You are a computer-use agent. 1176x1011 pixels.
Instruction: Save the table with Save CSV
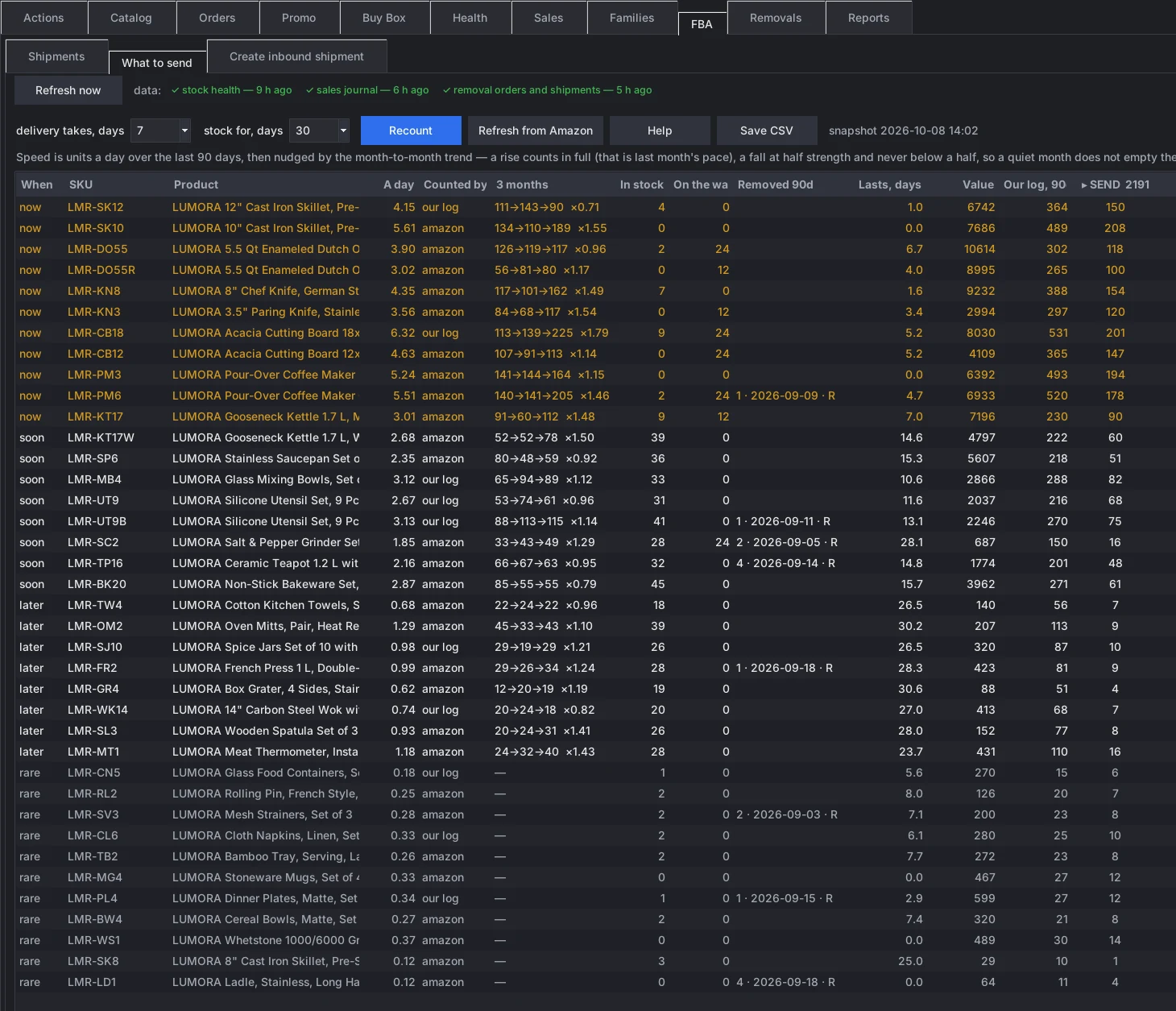767,131
